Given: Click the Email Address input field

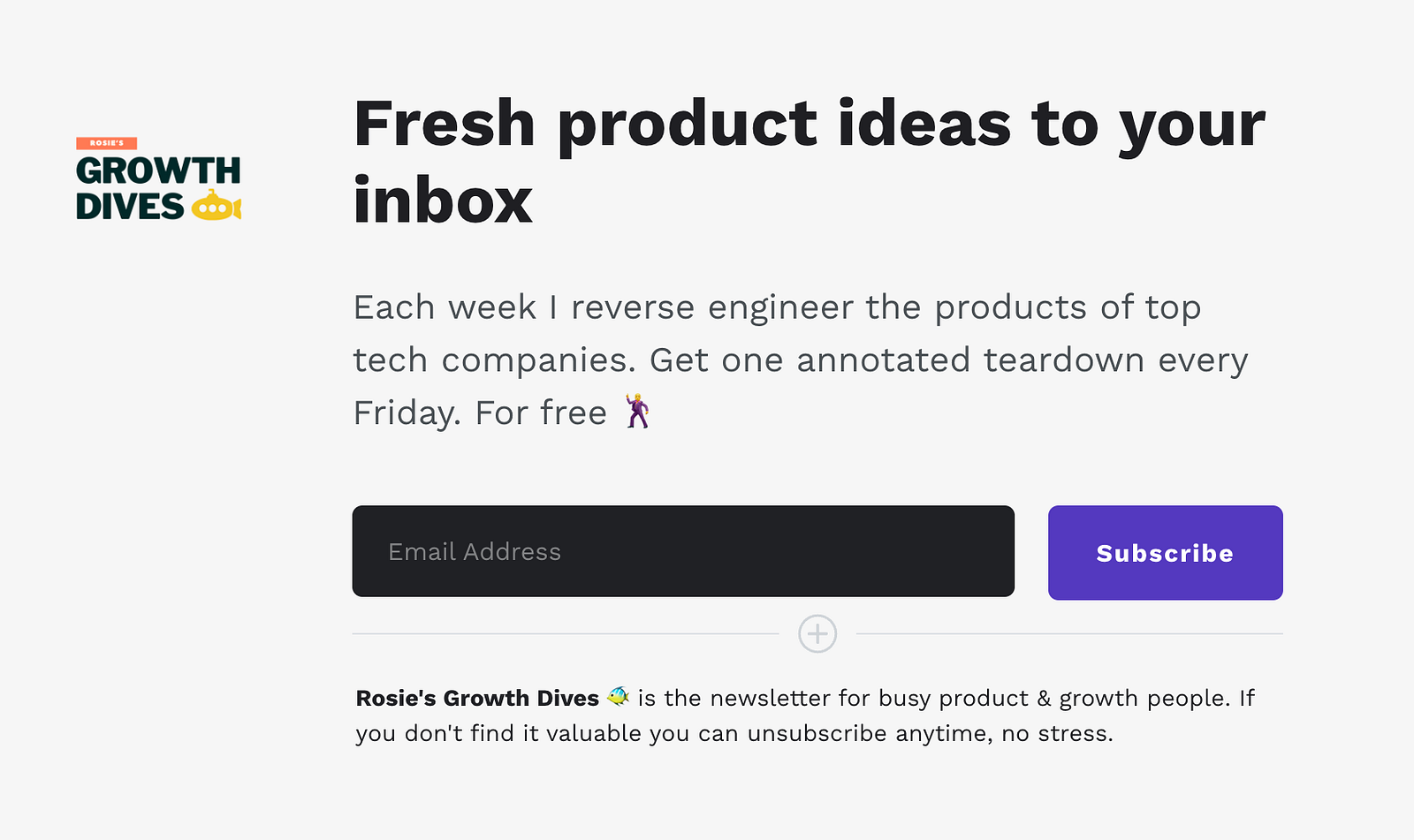Looking at the screenshot, I should click(x=683, y=551).
